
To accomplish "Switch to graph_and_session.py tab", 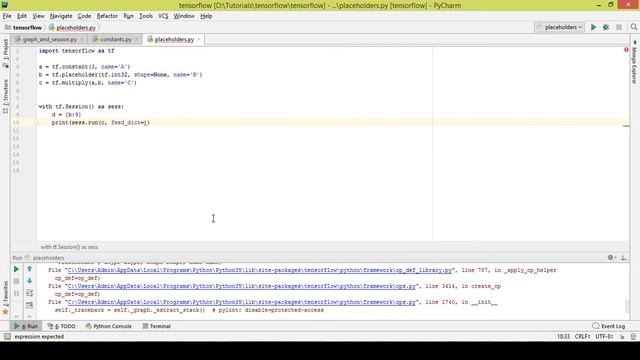I will click(49, 39).
